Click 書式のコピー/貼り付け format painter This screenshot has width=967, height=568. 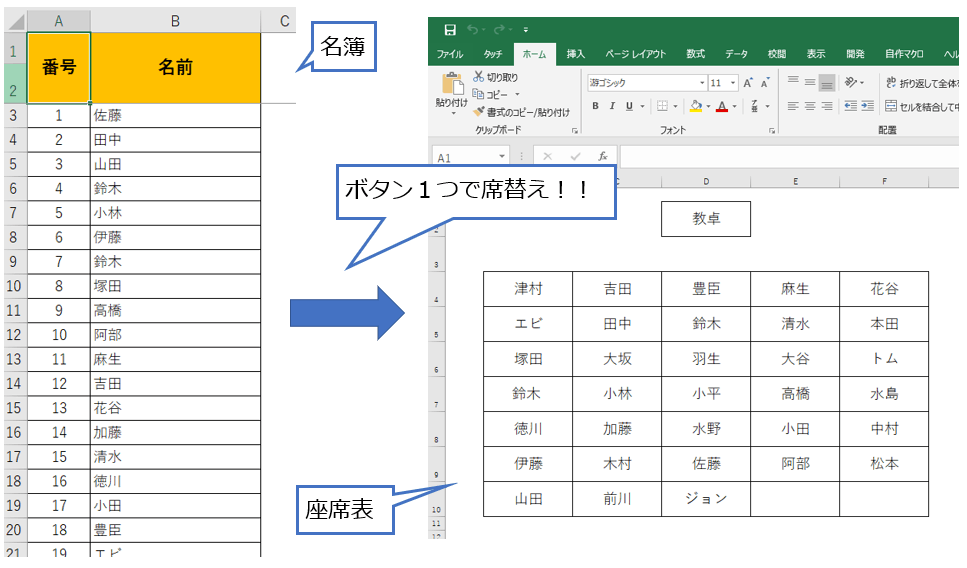[x=522, y=112]
